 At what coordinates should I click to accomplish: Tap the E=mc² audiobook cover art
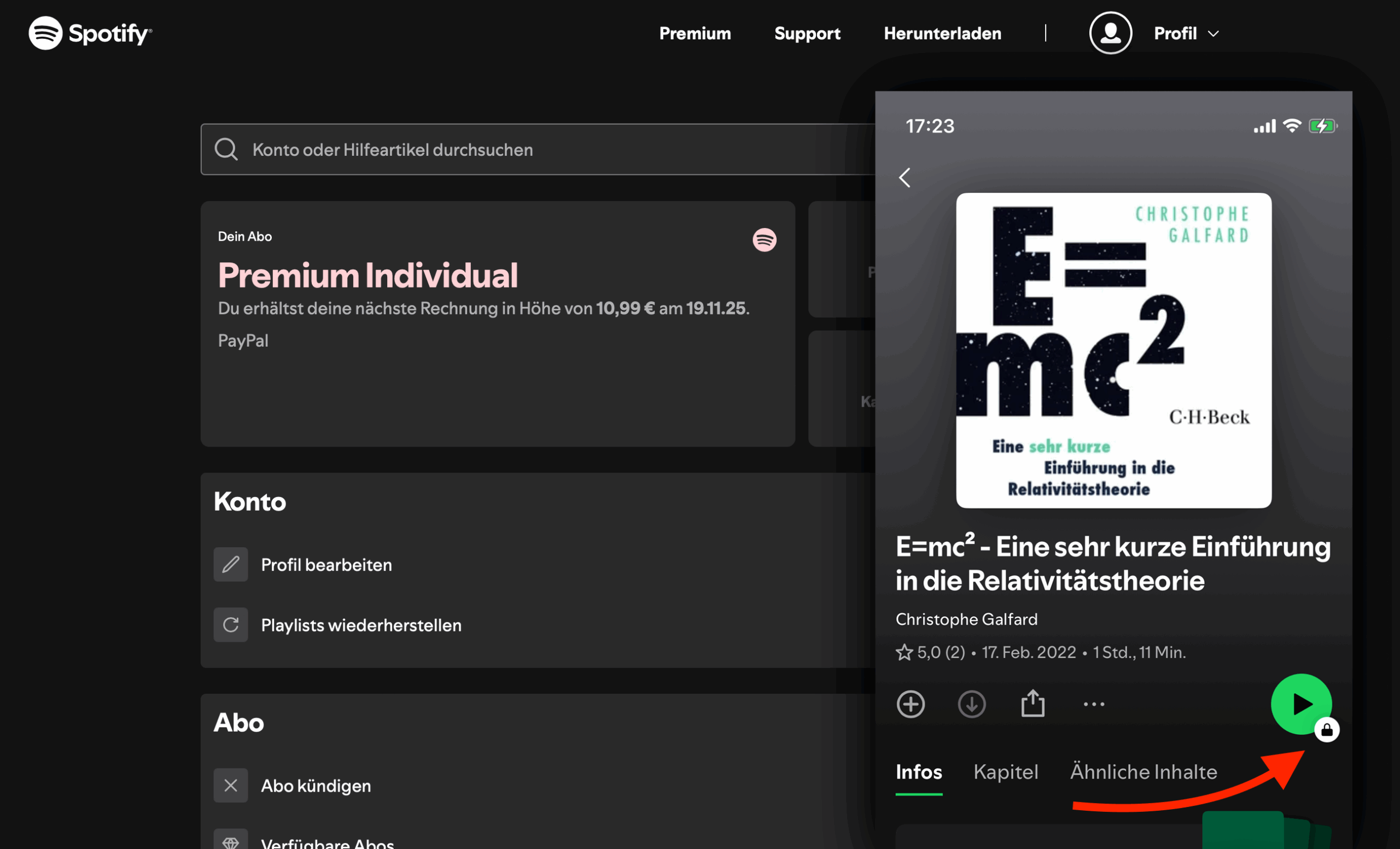[1113, 350]
